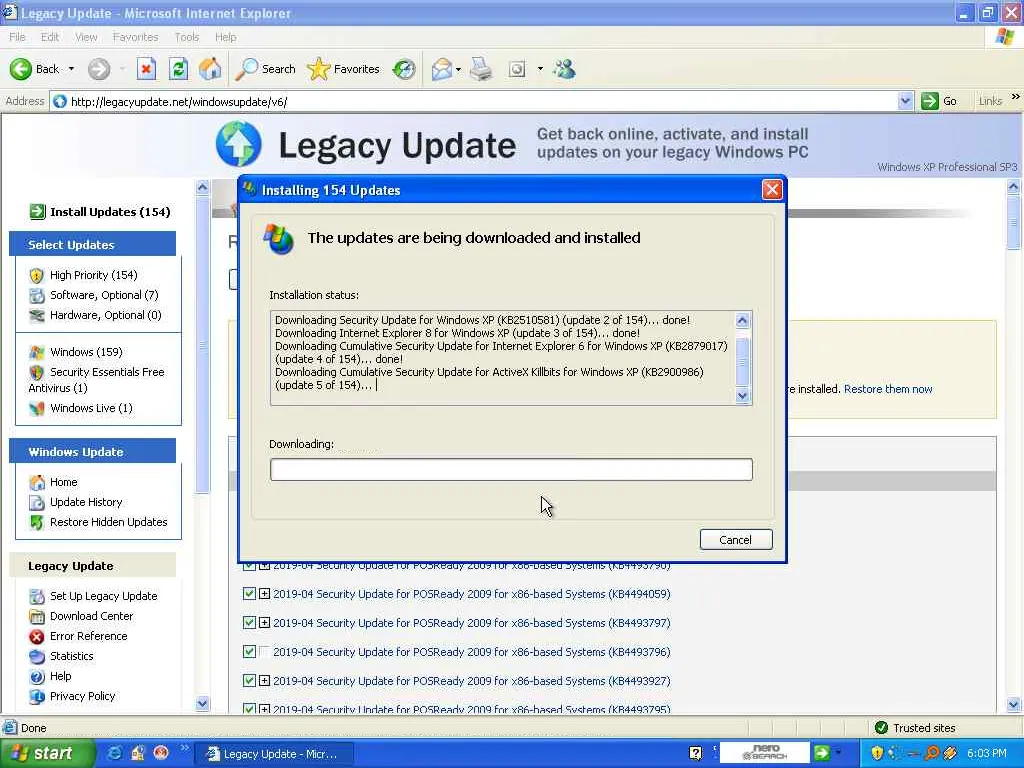Image resolution: width=1024 pixels, height=768 pixels.
Task: Go to the home page via house icon
Action: click(x=210, y=69)
